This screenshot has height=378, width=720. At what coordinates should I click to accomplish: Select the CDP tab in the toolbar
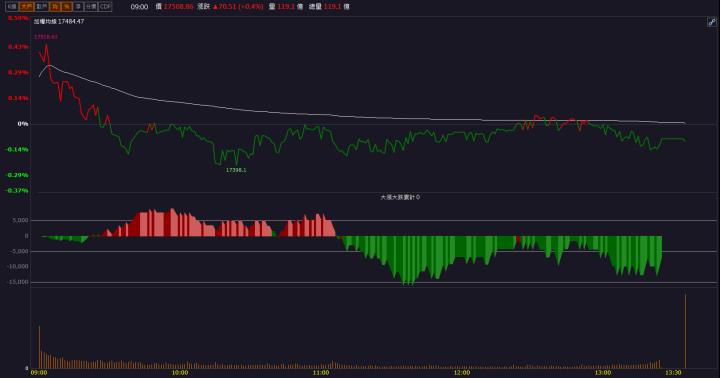tap(105, 6)
